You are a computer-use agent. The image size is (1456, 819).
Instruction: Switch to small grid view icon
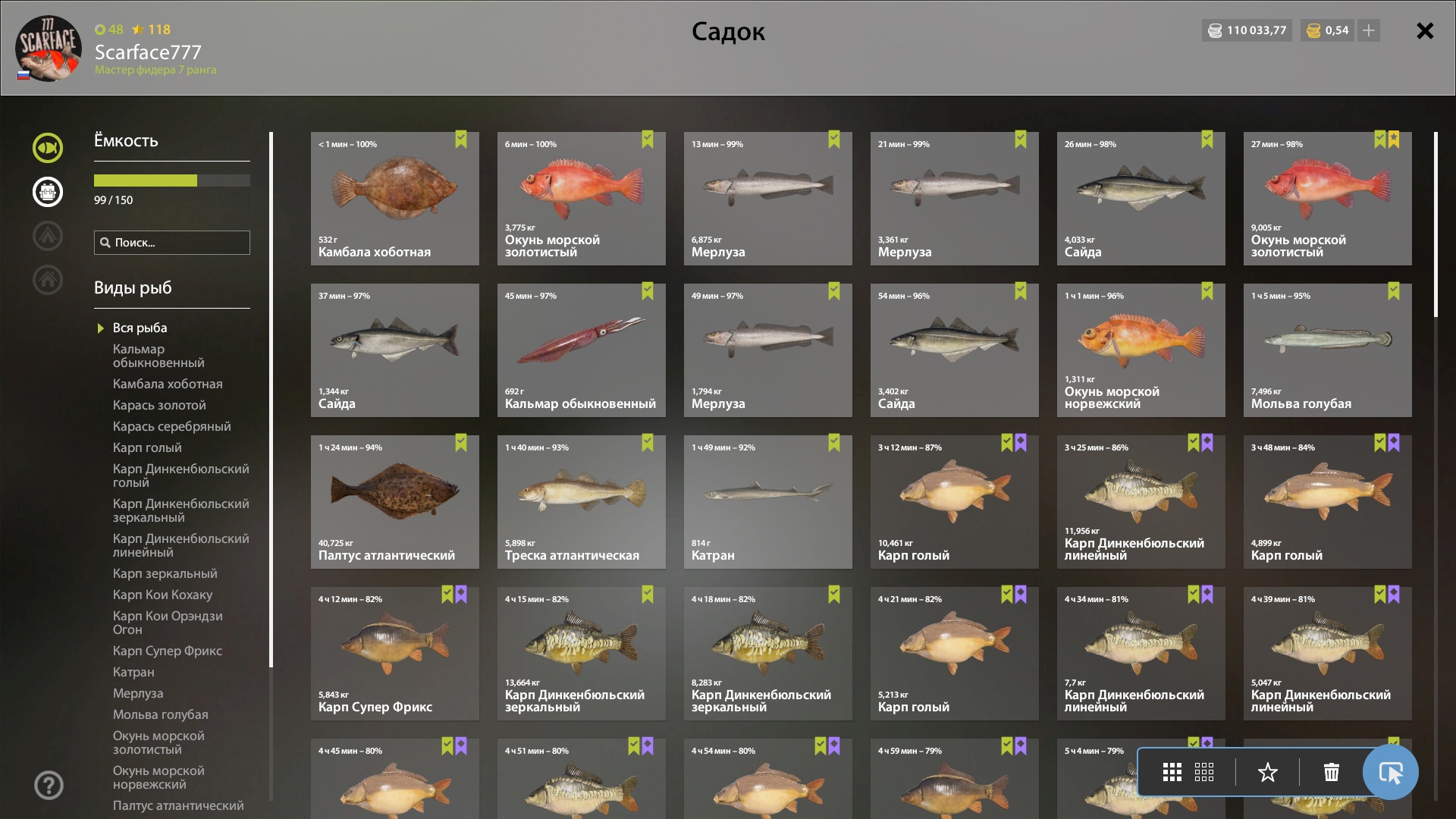pos(1204,772)
